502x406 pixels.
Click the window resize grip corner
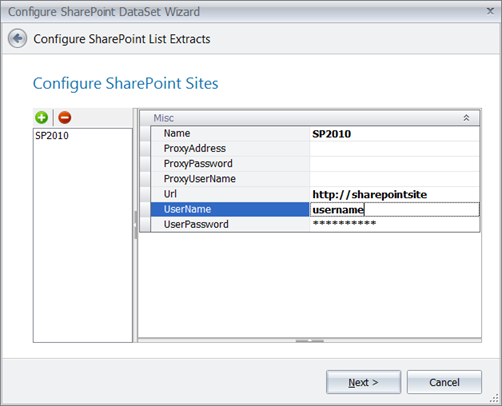[x=494, y=398]
